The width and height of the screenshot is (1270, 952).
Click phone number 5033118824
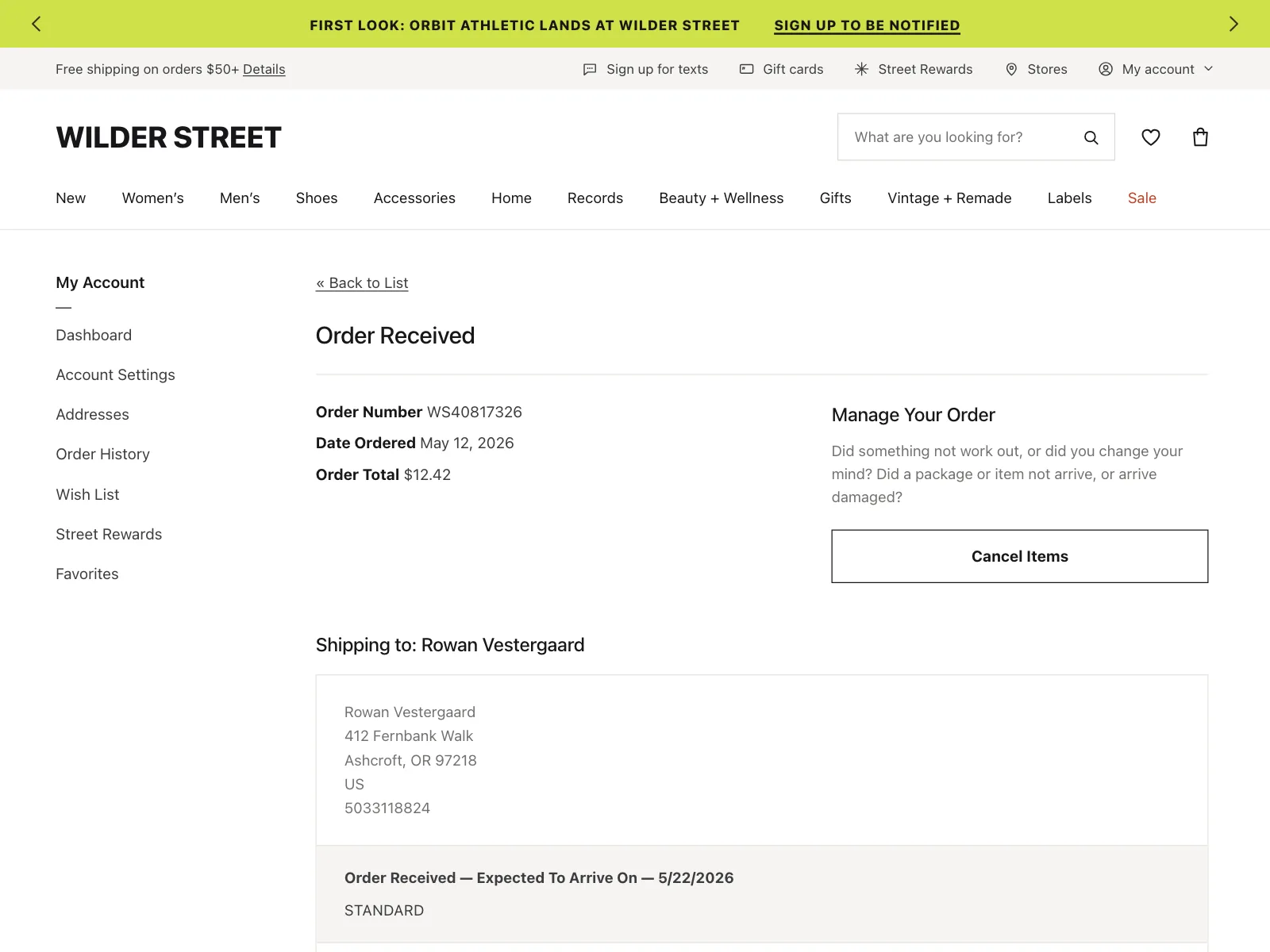click(x=387, y=808)
